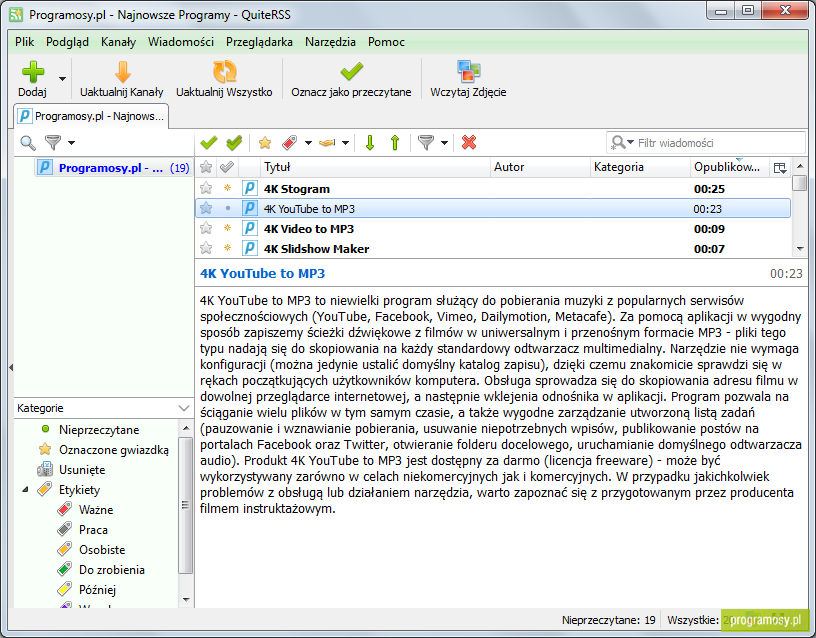This screenshot has height=638, width=816.
Task: Go to previous unread news green up arrow
Action: pos(395,142)
